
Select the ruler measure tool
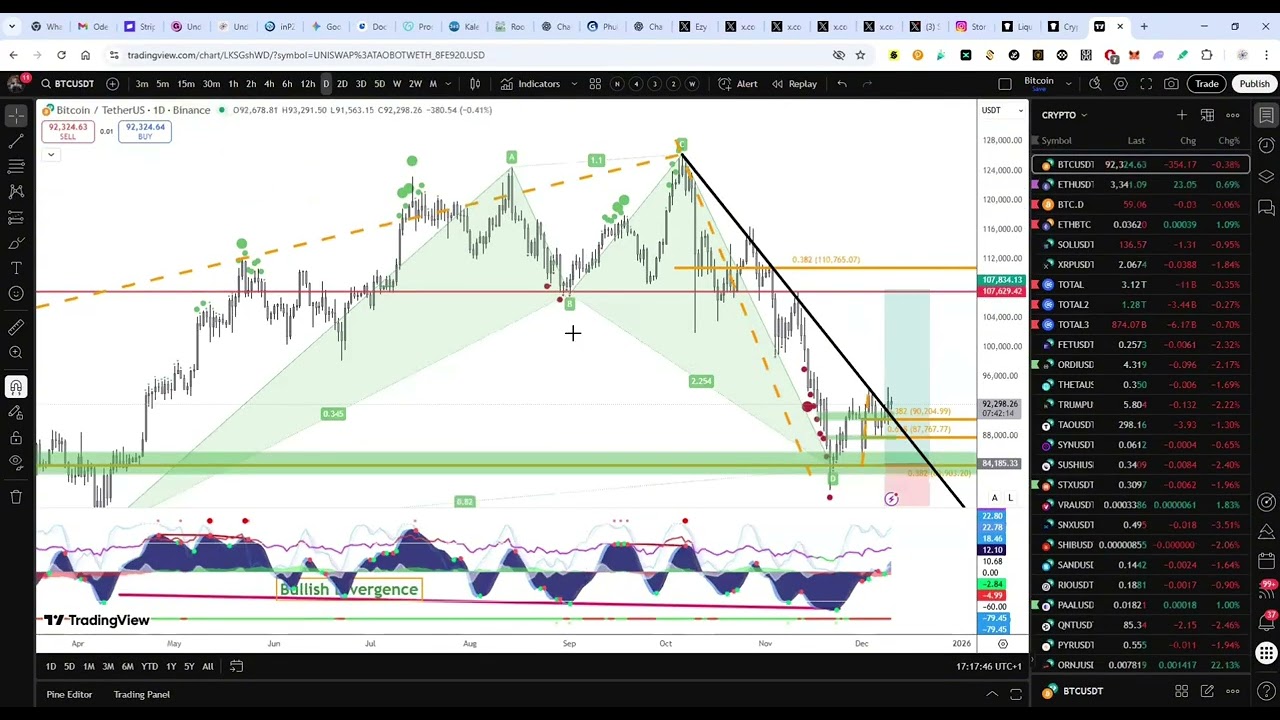click(16, 327)
